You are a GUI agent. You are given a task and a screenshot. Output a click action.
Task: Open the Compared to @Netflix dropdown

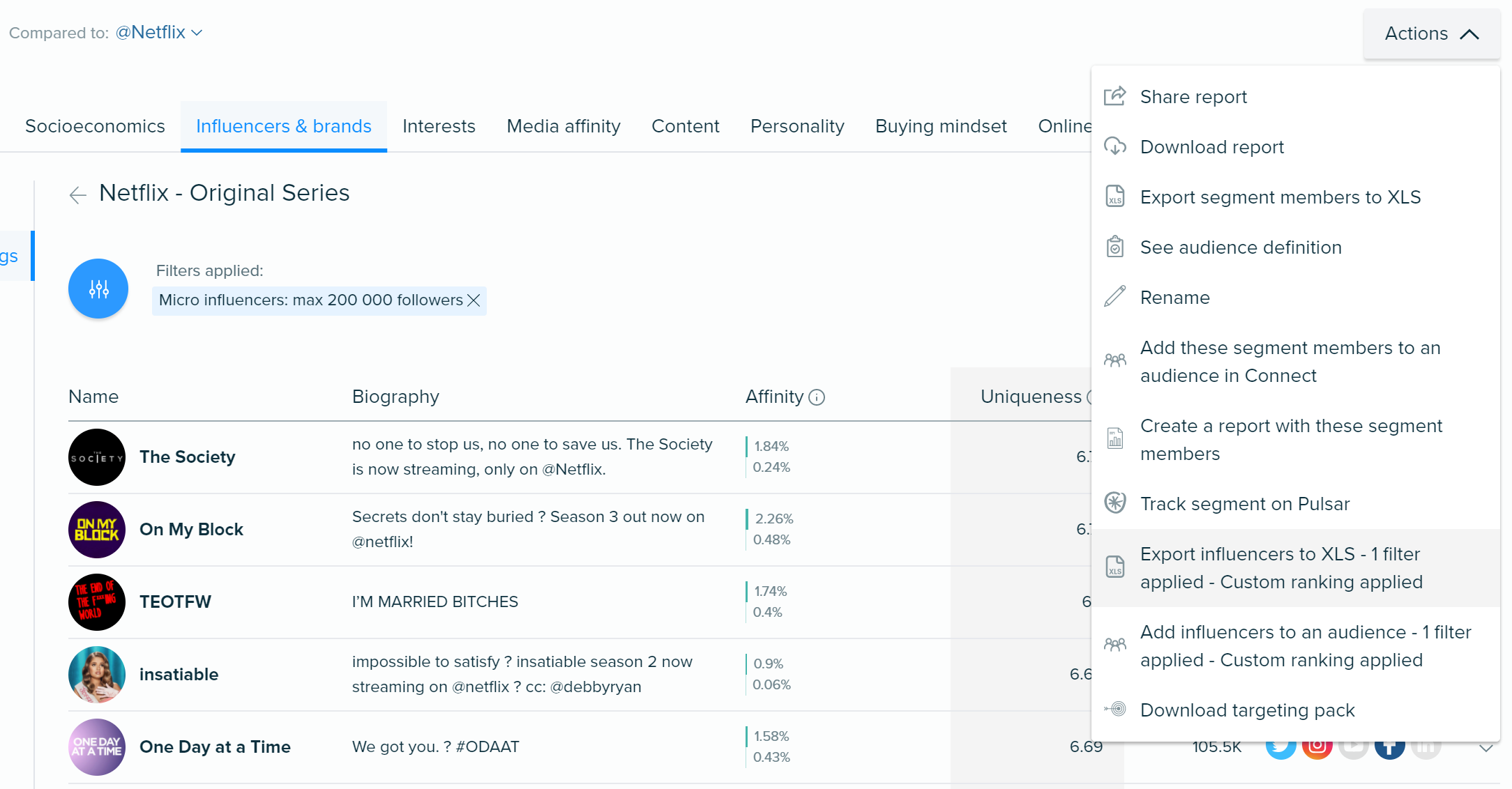(x=159, y=33)
